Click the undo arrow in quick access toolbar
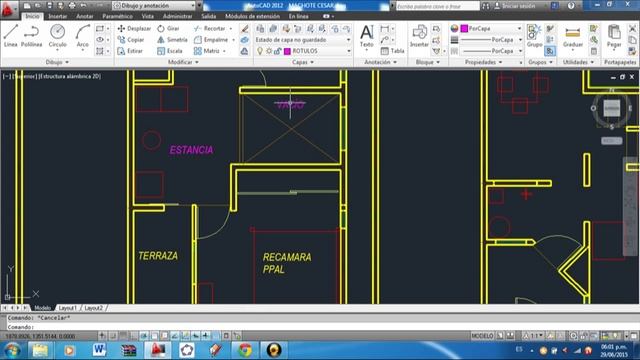 [84, 6]
